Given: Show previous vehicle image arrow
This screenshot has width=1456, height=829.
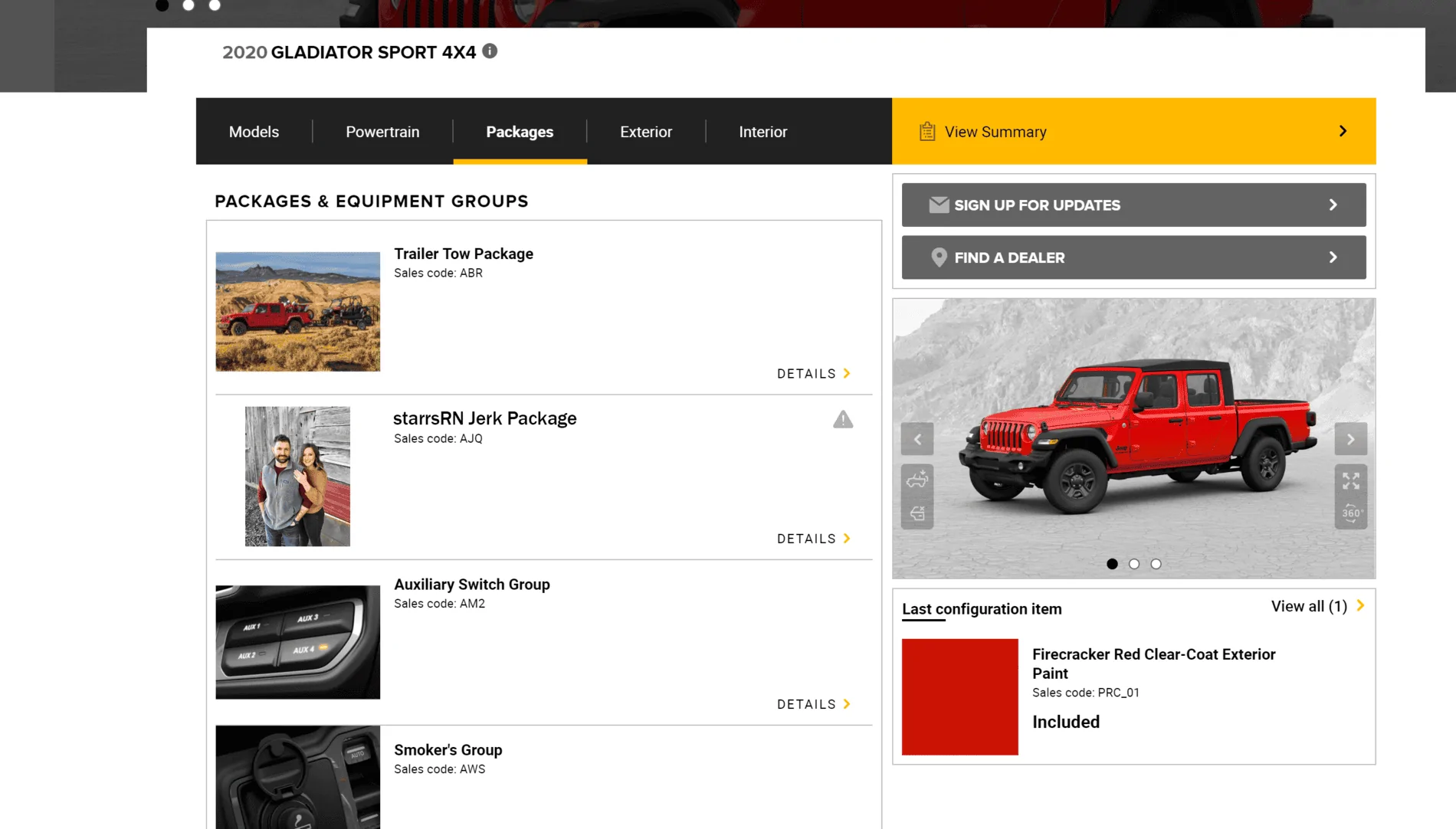Looking at the screenshot, I should pyautogui.click(x=917, y=440).
